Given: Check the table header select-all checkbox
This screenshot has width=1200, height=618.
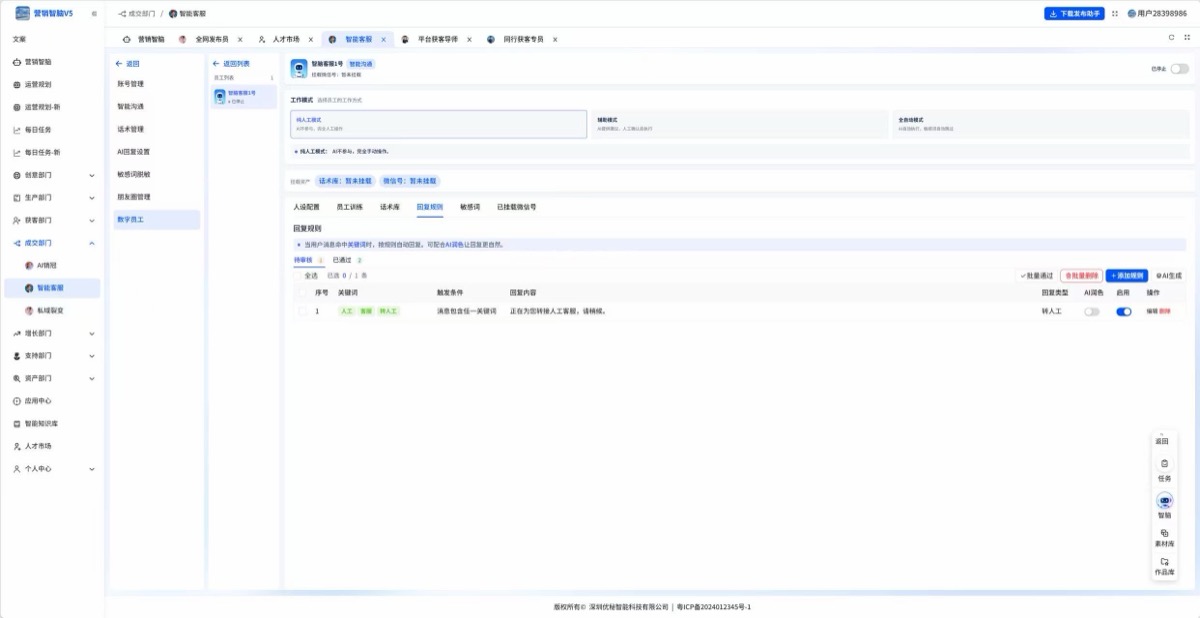Looking at the screenshot, I should (303, 293).
